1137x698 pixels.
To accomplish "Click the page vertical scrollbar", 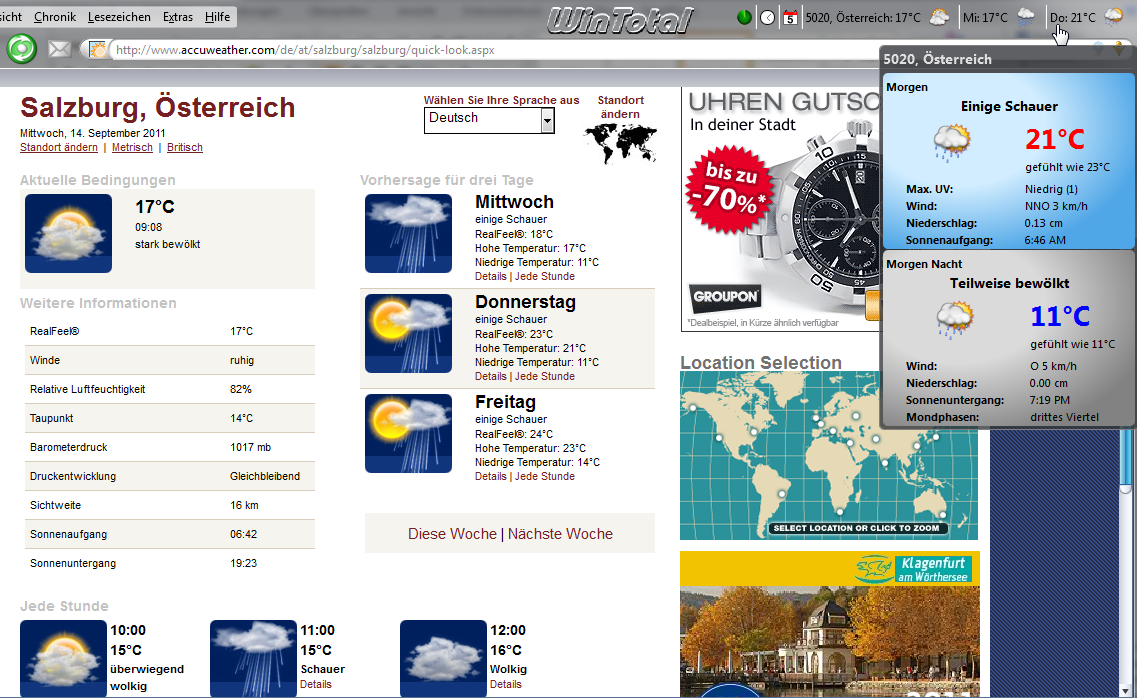I will click(1125, 562).
